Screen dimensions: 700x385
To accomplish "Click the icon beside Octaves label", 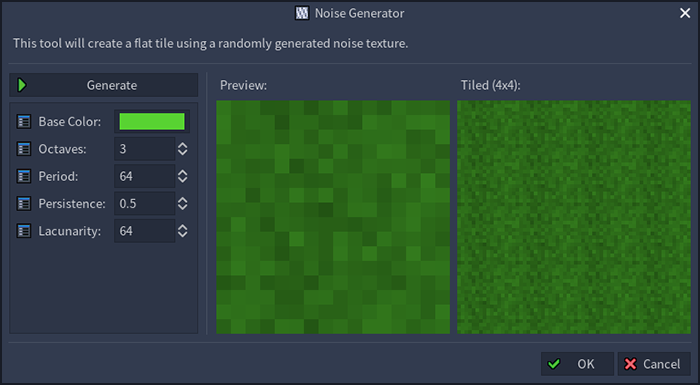I will pos(24,149).
